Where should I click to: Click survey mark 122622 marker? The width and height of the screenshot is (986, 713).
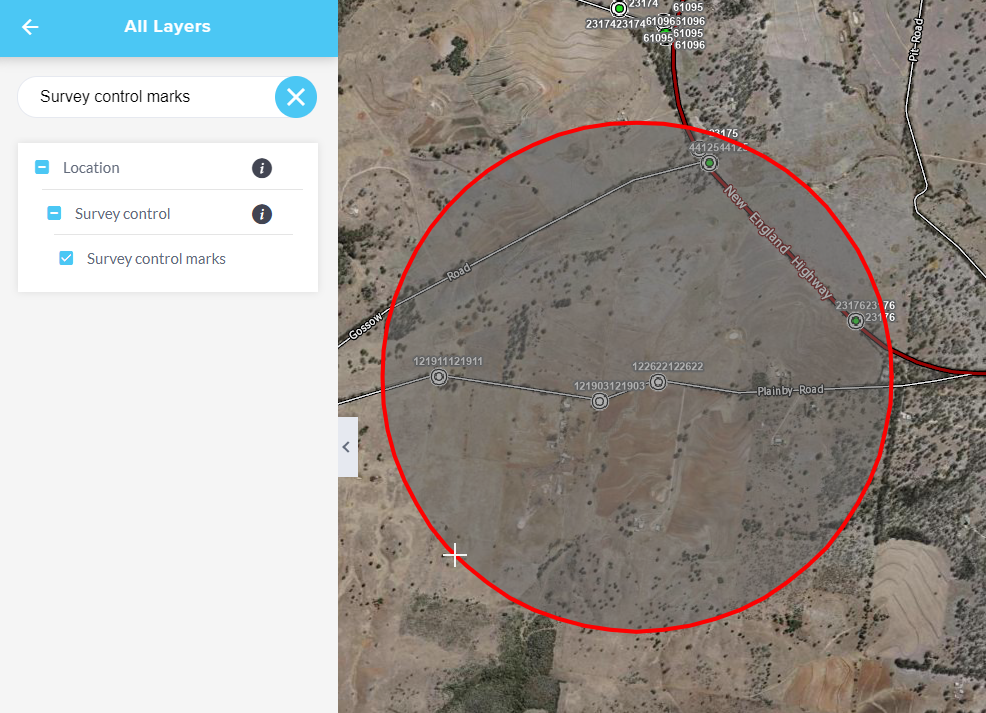pos(658,382)
